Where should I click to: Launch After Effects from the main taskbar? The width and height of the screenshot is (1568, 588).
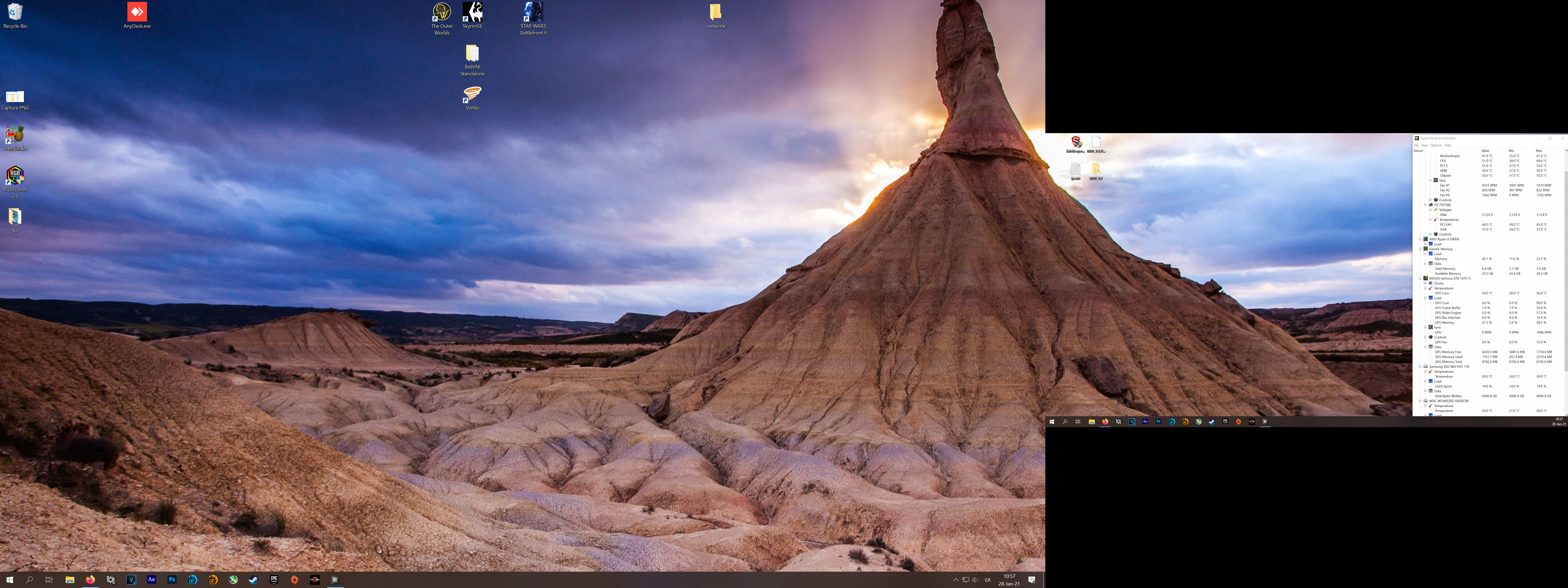[152, 580]
